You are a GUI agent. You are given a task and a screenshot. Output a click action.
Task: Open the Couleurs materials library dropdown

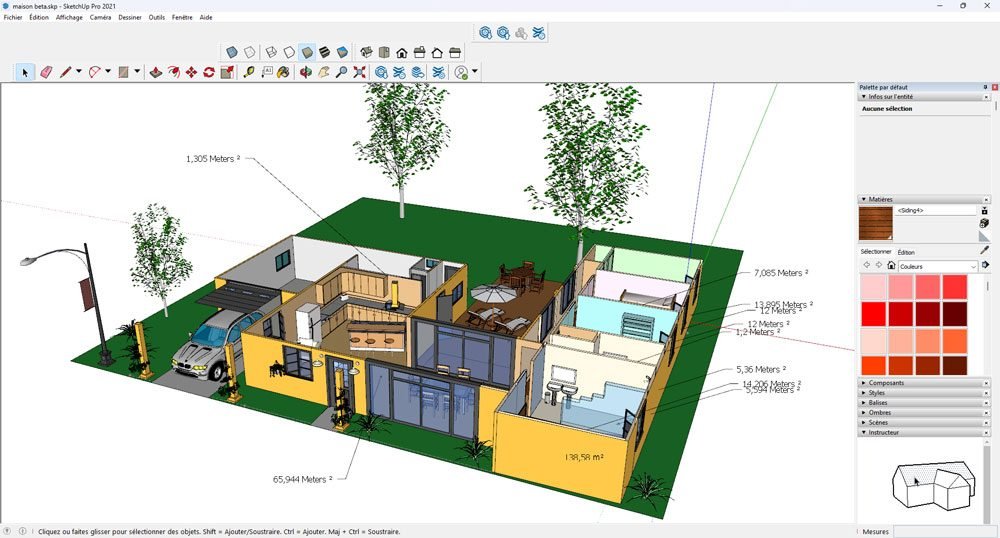point(938,266)
